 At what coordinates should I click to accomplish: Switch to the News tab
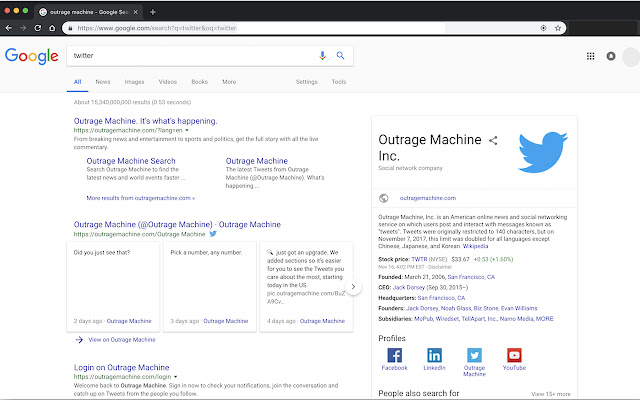coord(103,82)
